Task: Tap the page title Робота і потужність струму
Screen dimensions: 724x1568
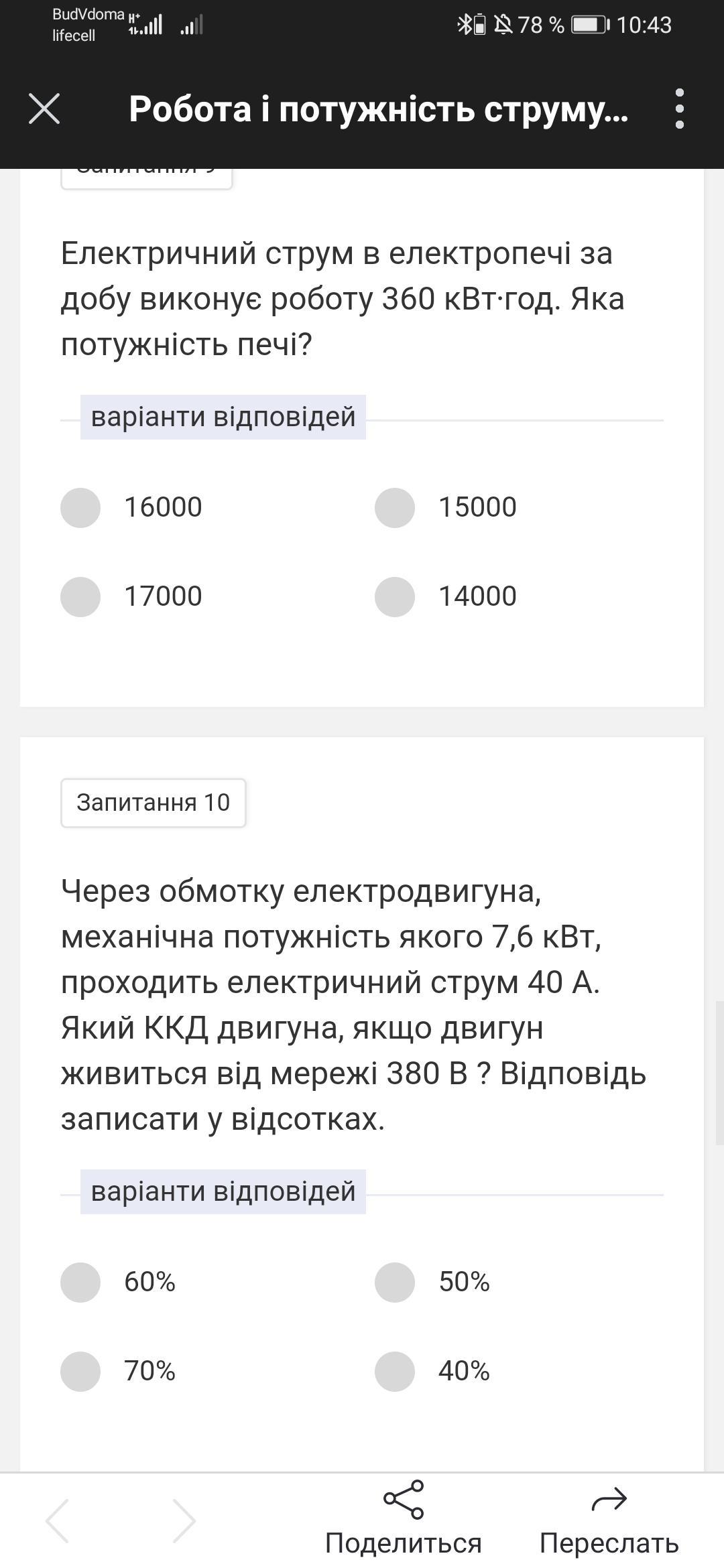Action: pyautogui.click(x=378, y=109)
